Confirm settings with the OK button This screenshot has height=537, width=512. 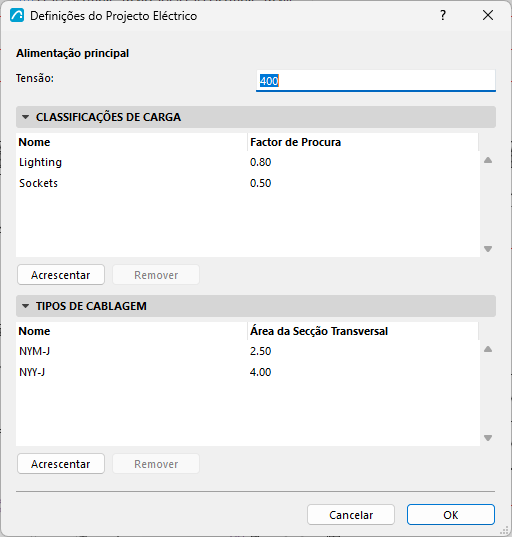point(451,515)
